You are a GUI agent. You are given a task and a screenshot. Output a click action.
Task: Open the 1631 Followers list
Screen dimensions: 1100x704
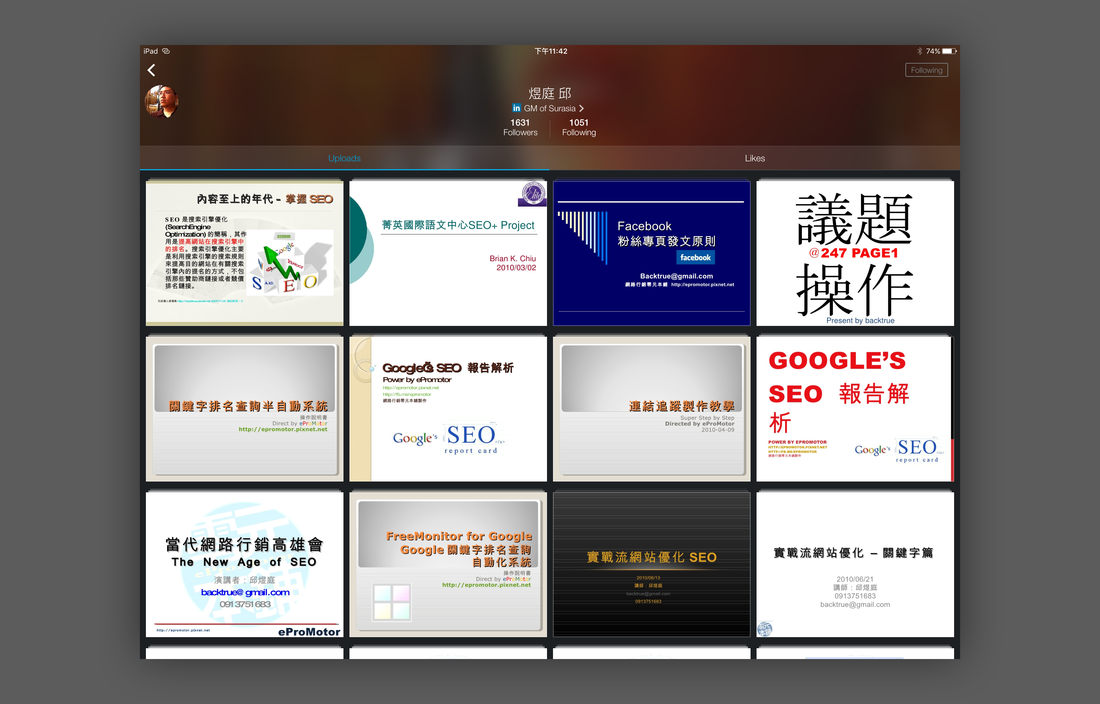[521, 127]
